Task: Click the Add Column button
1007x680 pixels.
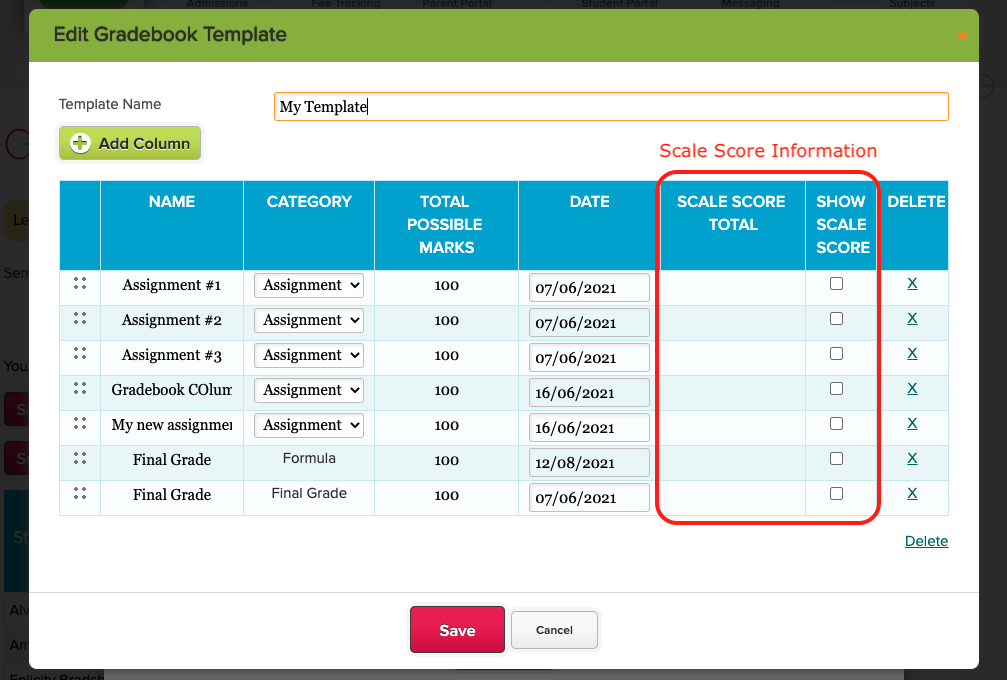Action: [130, 143]
